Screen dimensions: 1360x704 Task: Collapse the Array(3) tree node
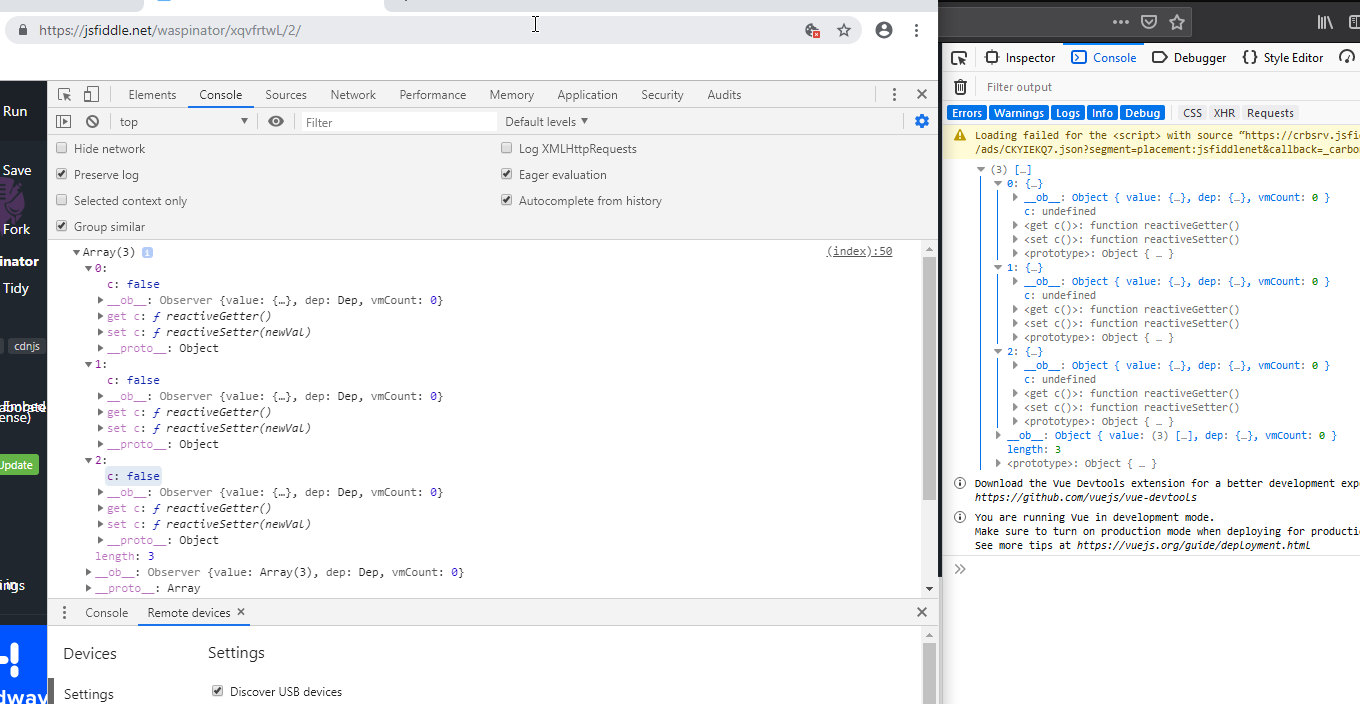(x=77, y=252)
